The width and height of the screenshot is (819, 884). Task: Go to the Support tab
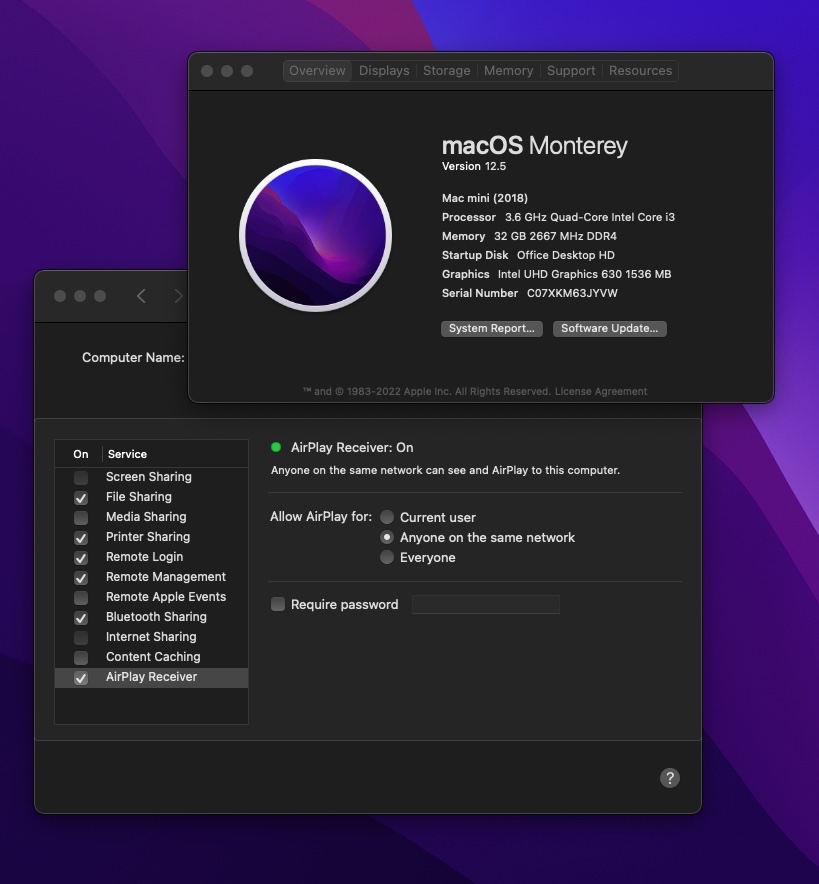571,70
